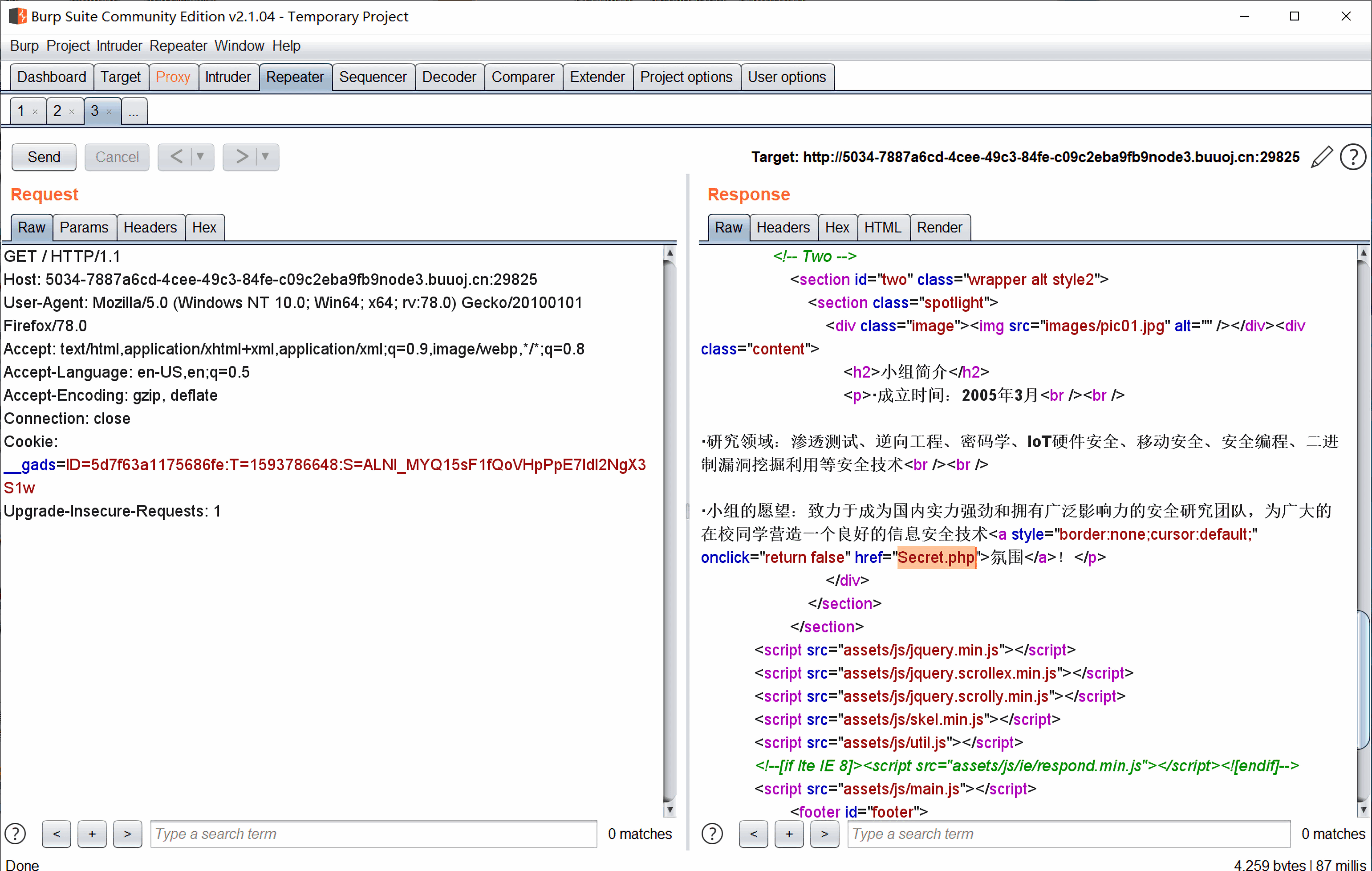Open the Repeater help question mark icon
The height and width of the screenshot is (871, 1372).
[1352, 157]
